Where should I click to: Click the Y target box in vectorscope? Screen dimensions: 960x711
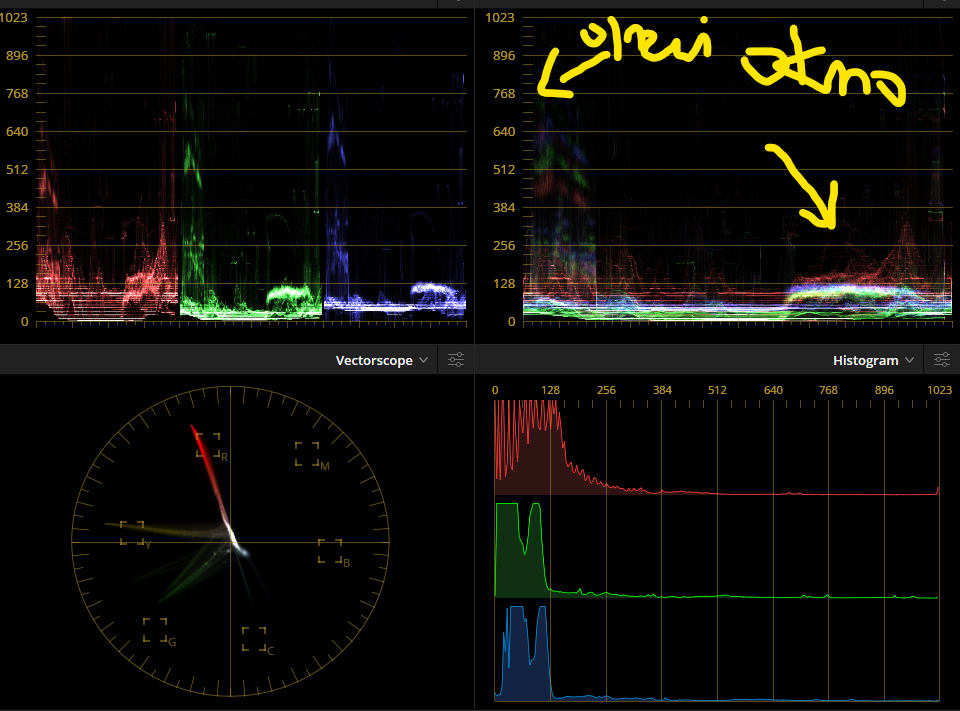click(132, 533)
